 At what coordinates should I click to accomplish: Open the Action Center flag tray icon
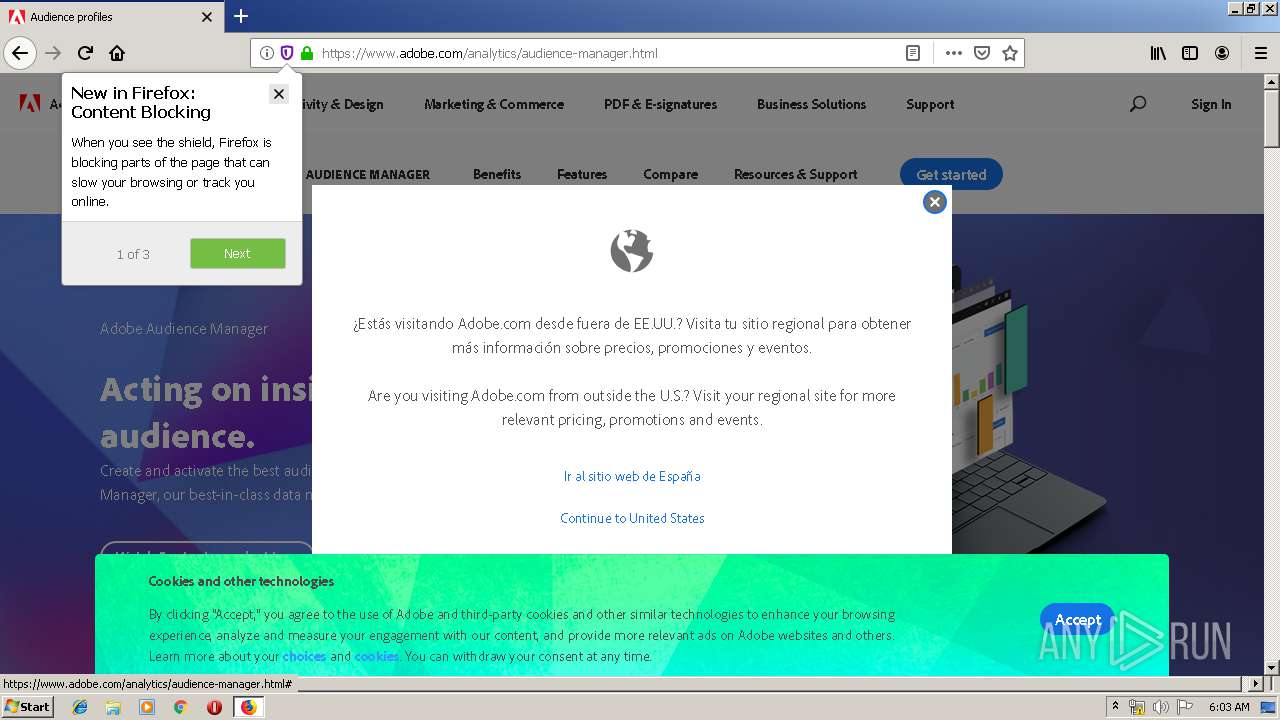pos(1184,707)
